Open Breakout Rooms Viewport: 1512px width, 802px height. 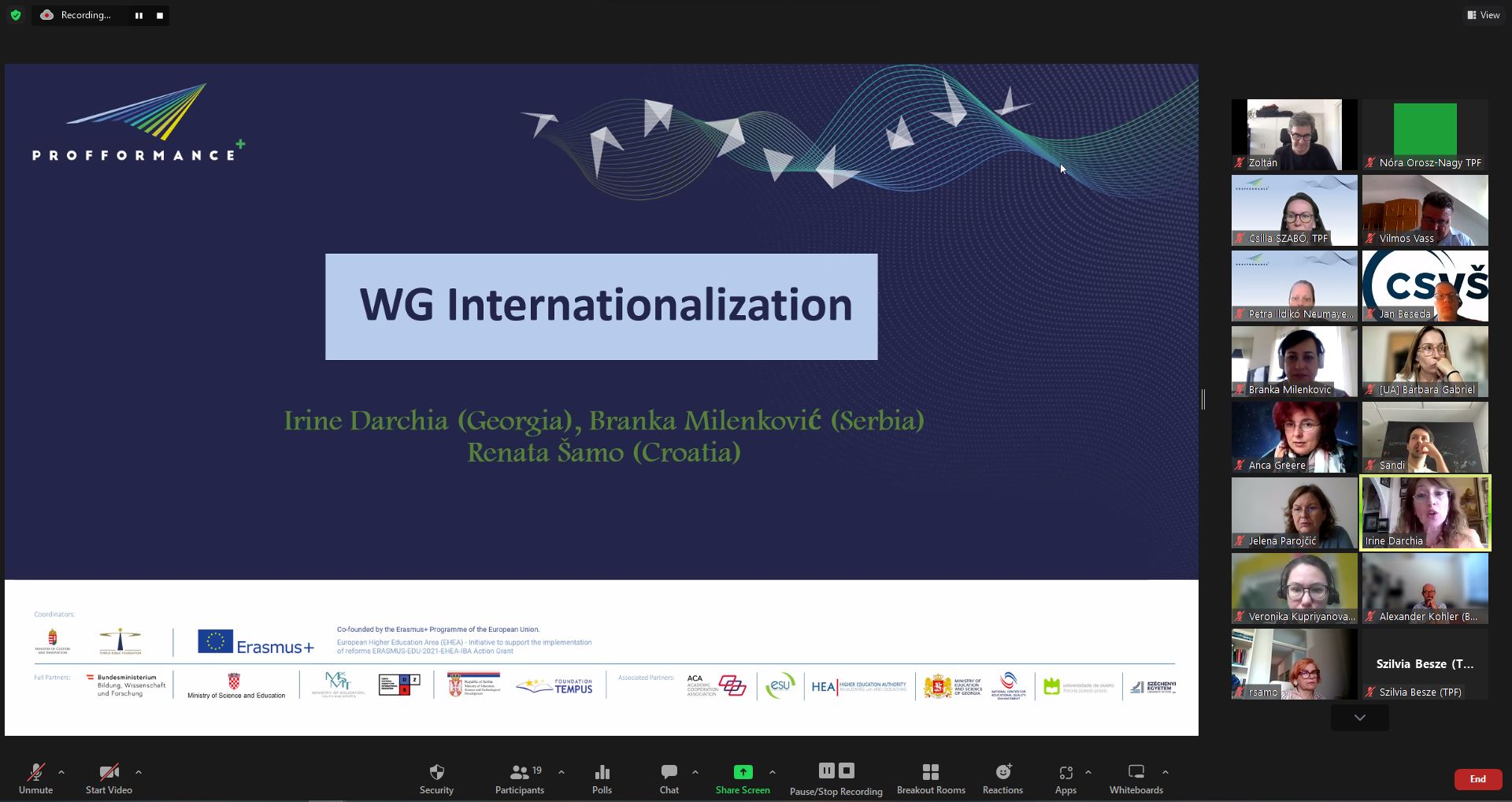click(x=930, y=773)
